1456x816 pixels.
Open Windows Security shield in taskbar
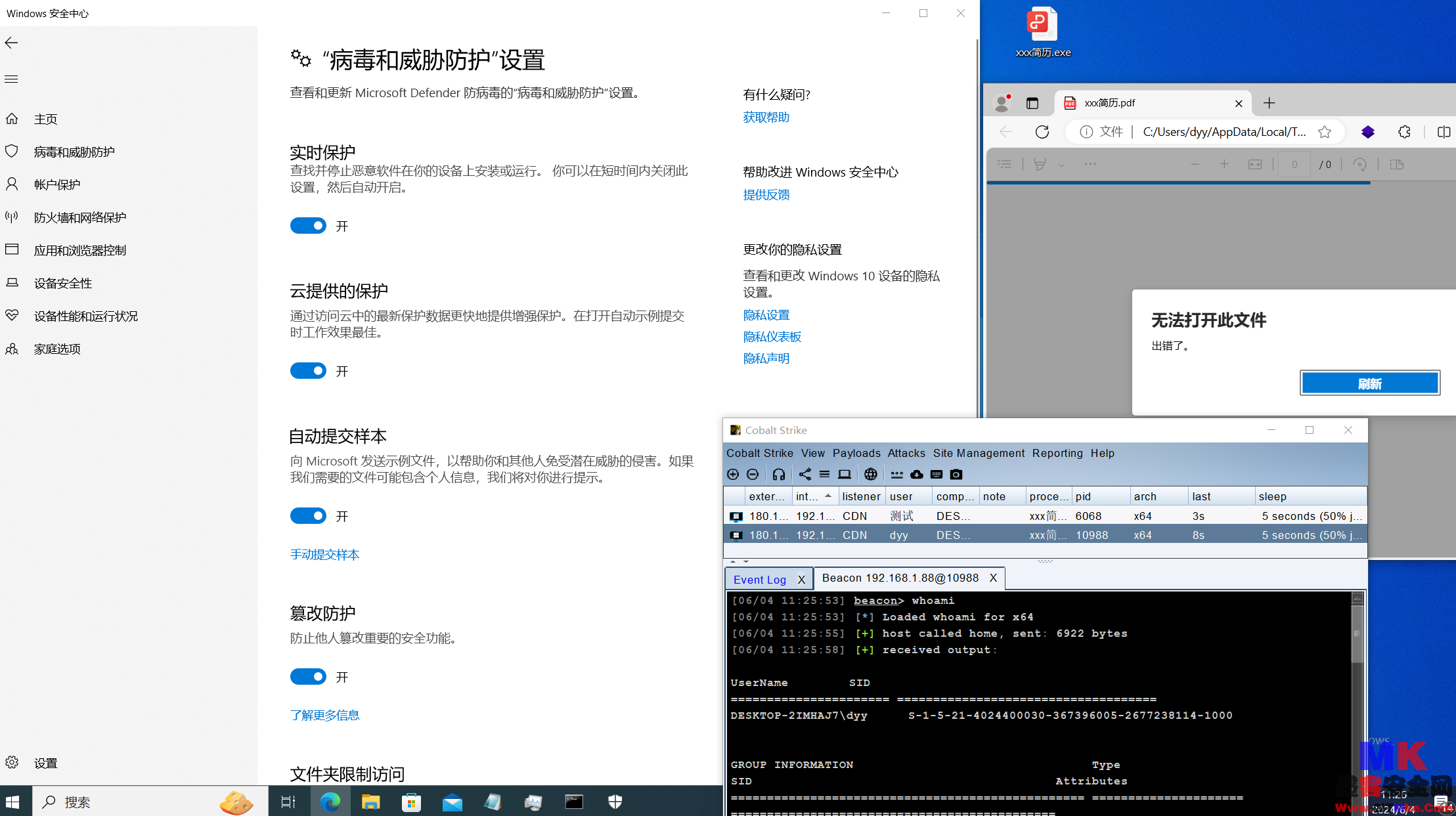615,802
